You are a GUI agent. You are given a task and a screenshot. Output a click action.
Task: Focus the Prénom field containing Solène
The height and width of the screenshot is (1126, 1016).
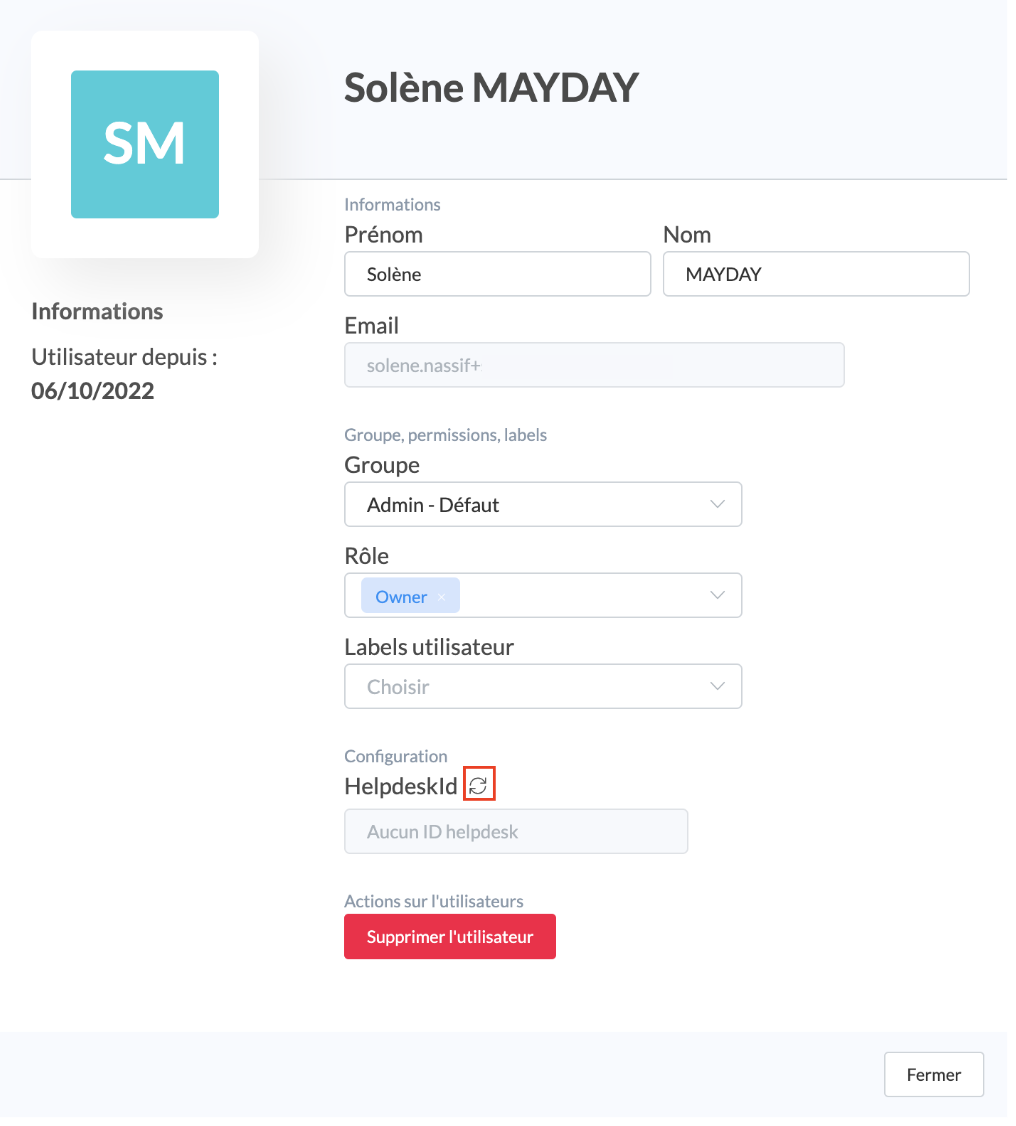[x=497, y=274]
